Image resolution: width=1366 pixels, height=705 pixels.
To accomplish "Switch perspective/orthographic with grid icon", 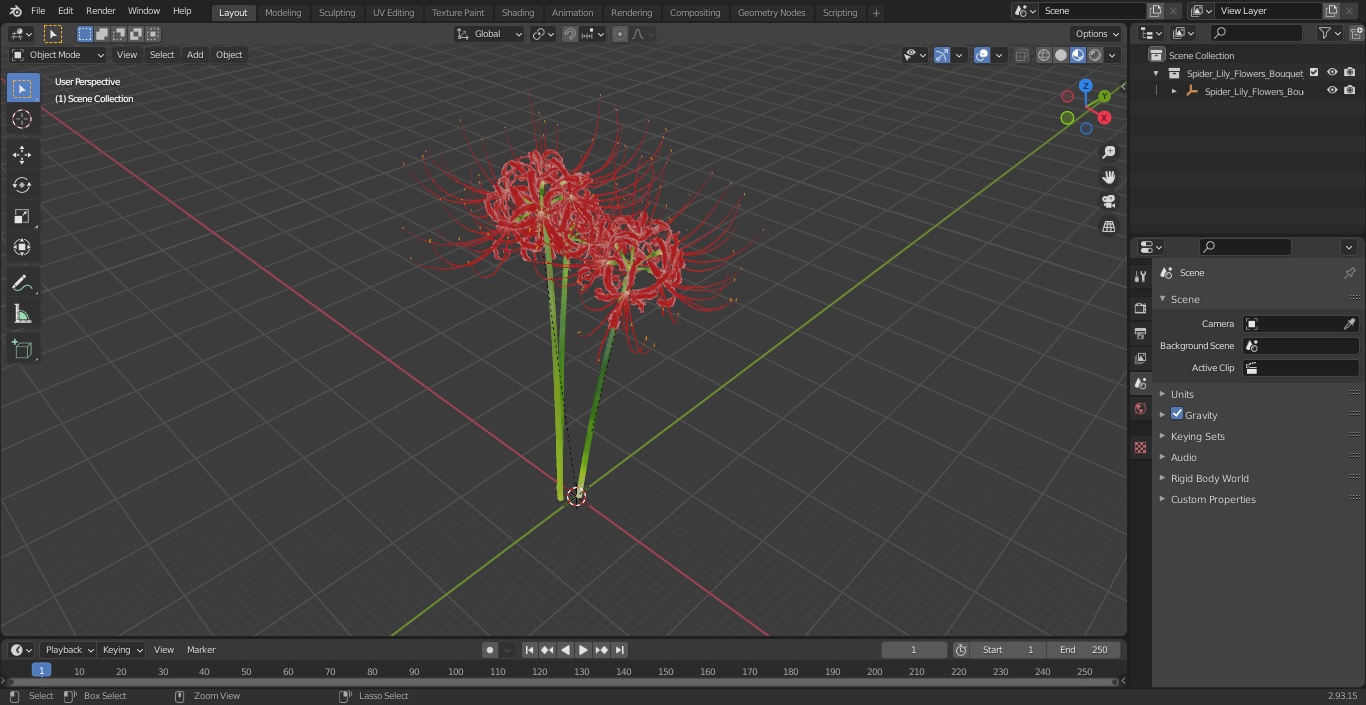I will 1108,226.
